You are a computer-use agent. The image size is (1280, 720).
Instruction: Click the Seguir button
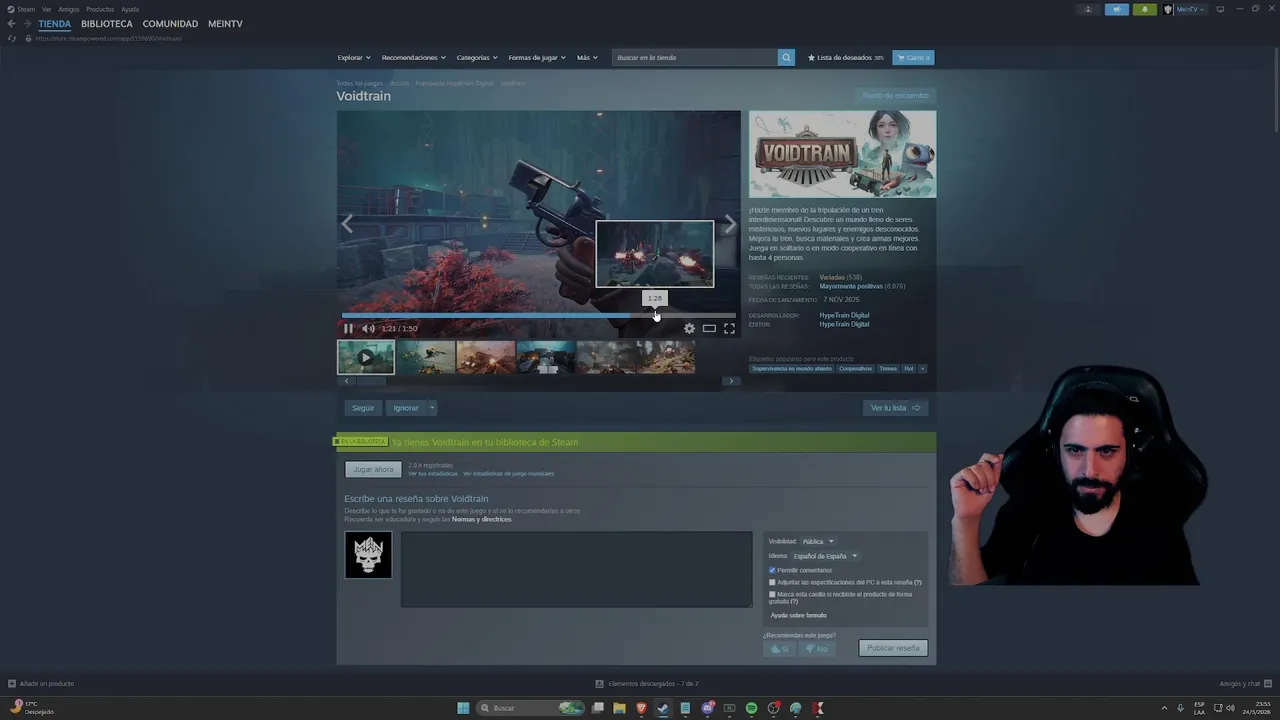pos(363,408)
